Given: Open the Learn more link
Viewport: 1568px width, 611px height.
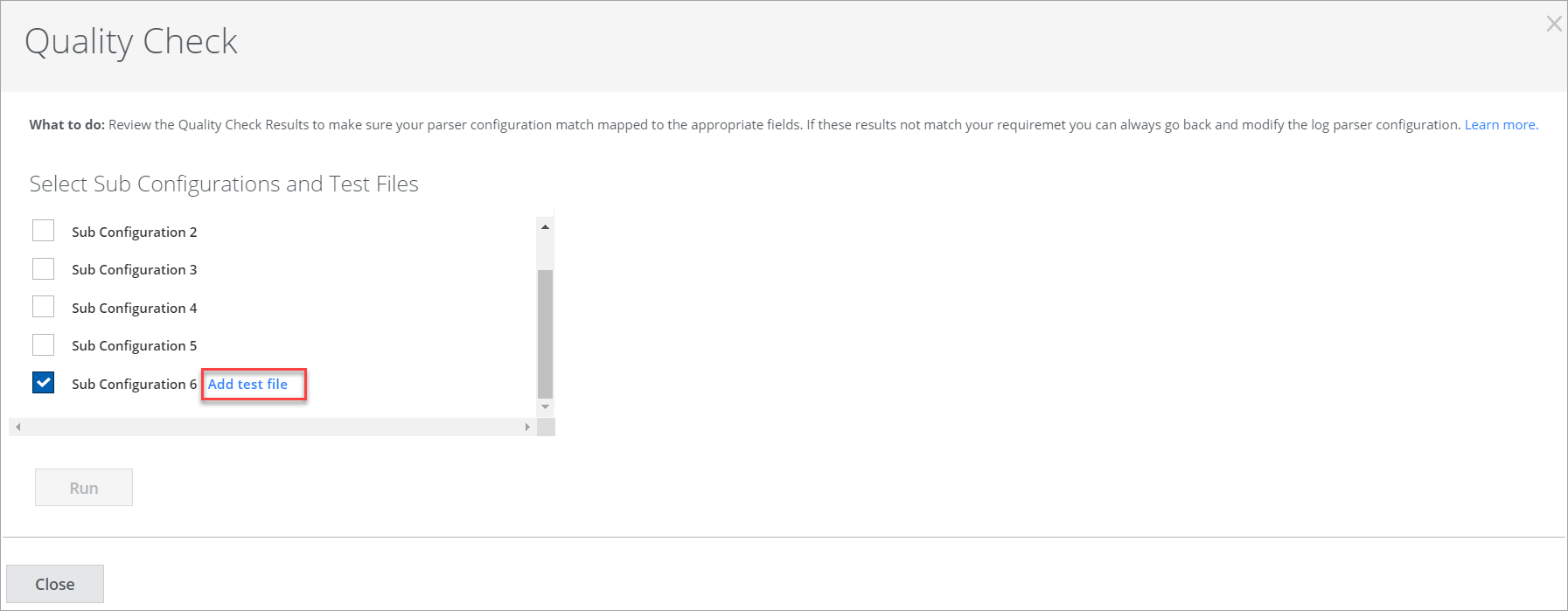Looking at the screenshot, I should (x=1500, y=125).
